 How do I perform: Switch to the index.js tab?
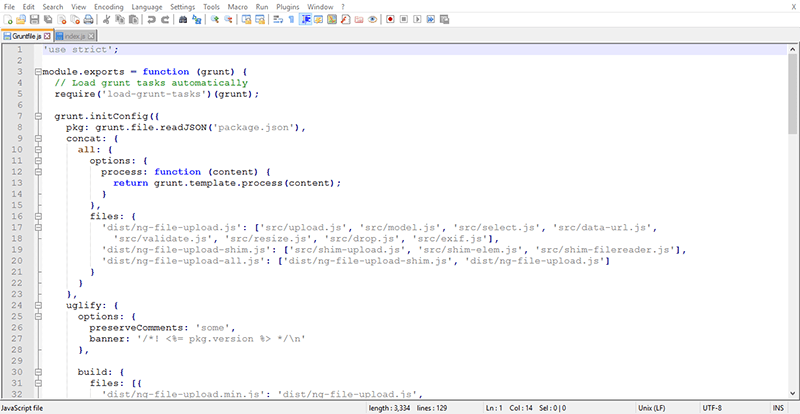(x=74, y=36)
